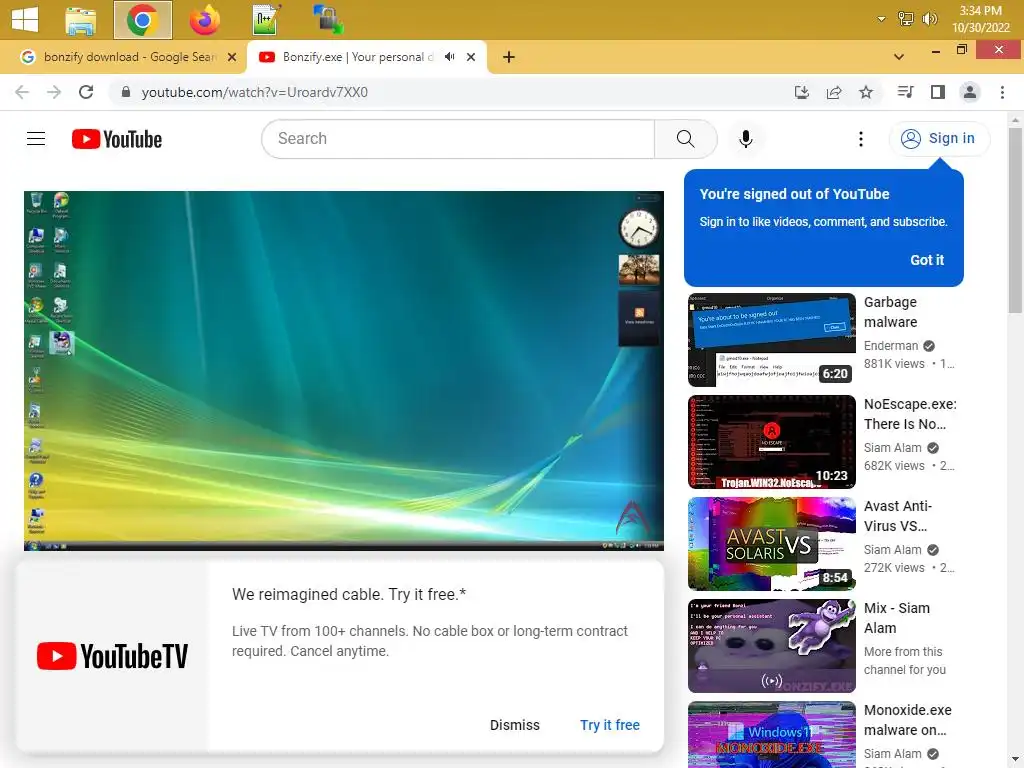Dismiss the signed-out notice with Got it
Image resolution: width=1024 pixels, height=768 pixels.
pos(927,260)
